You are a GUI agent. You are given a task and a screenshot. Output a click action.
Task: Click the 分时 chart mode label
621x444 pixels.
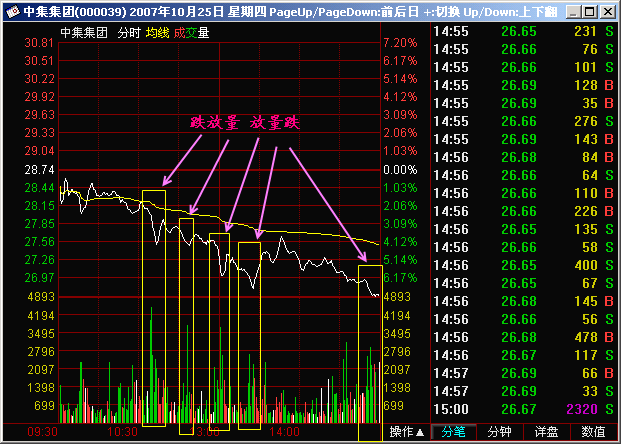point(129,32)
